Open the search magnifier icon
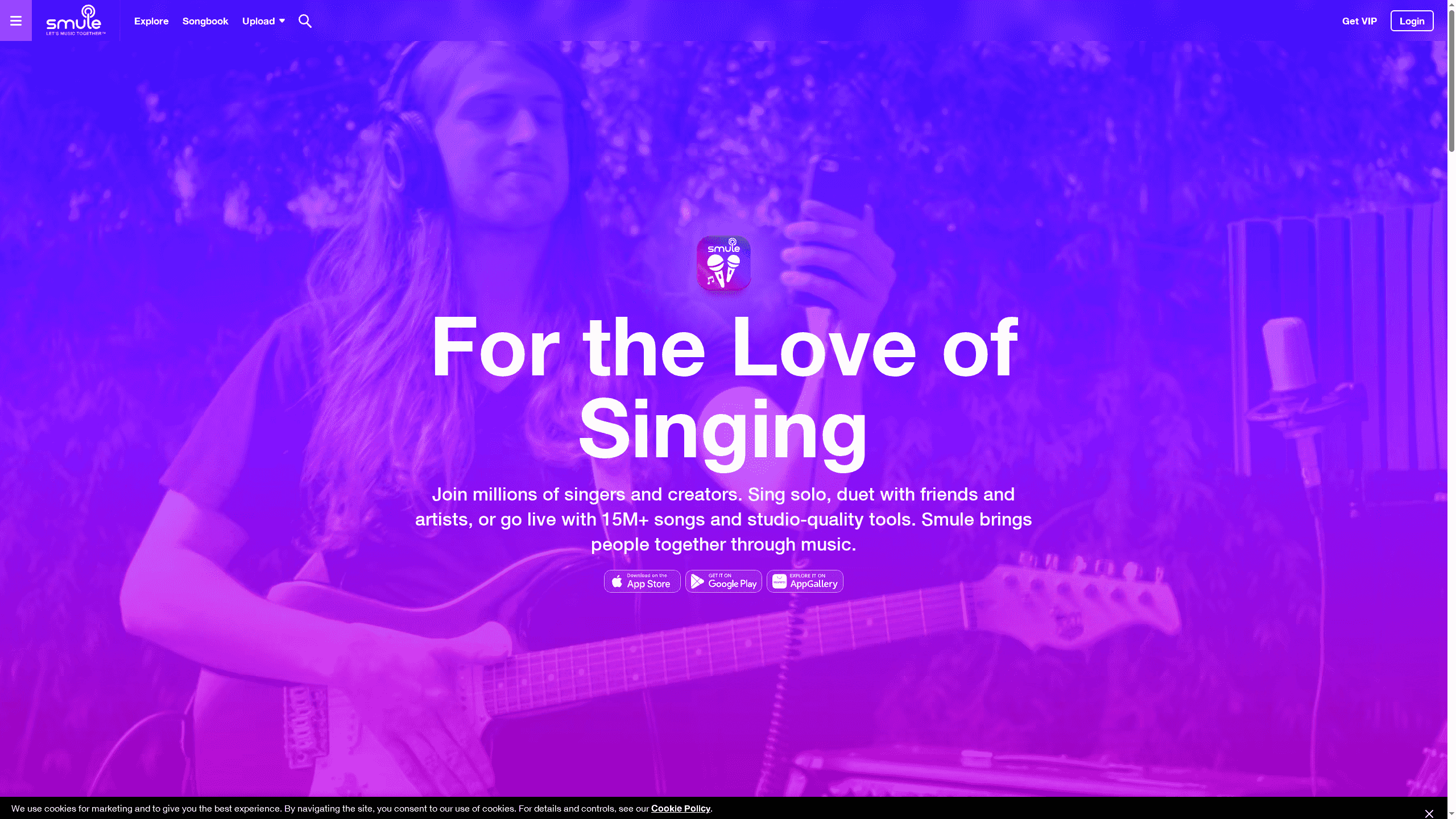The width and height of the screenshot is (1456, 819). coord(305,21)
